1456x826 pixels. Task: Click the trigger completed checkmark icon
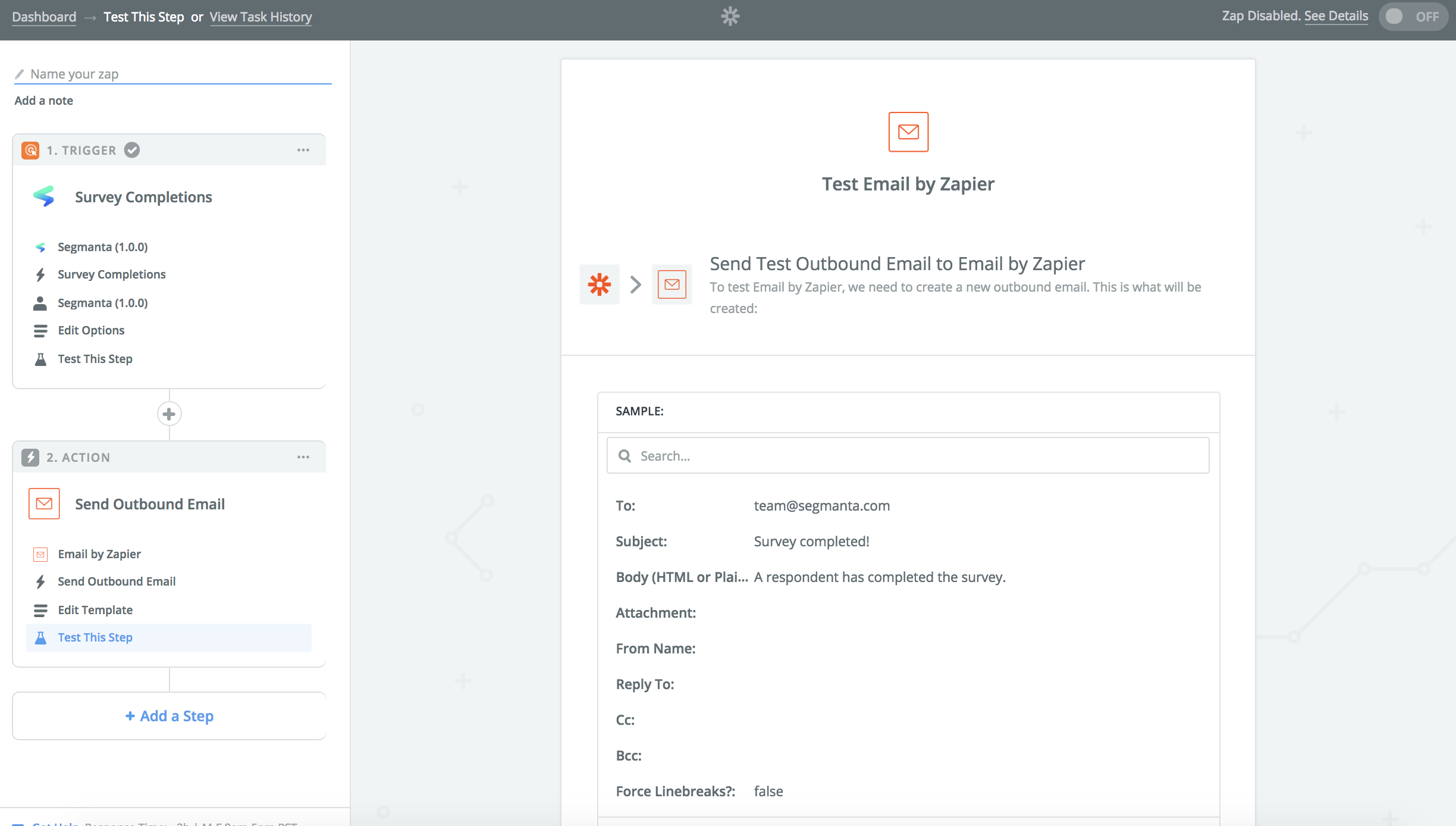tap(132, 150)
